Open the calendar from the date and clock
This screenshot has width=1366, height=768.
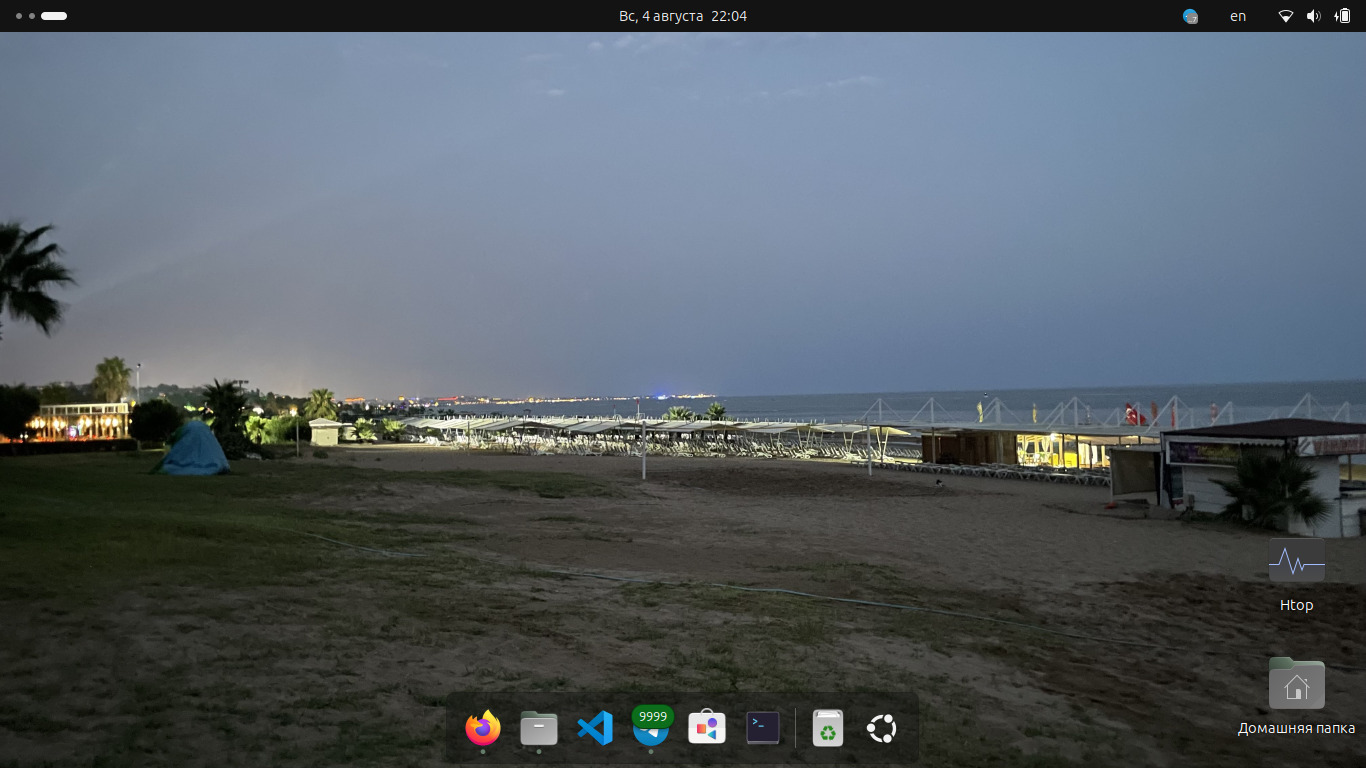tap(682, 16)
